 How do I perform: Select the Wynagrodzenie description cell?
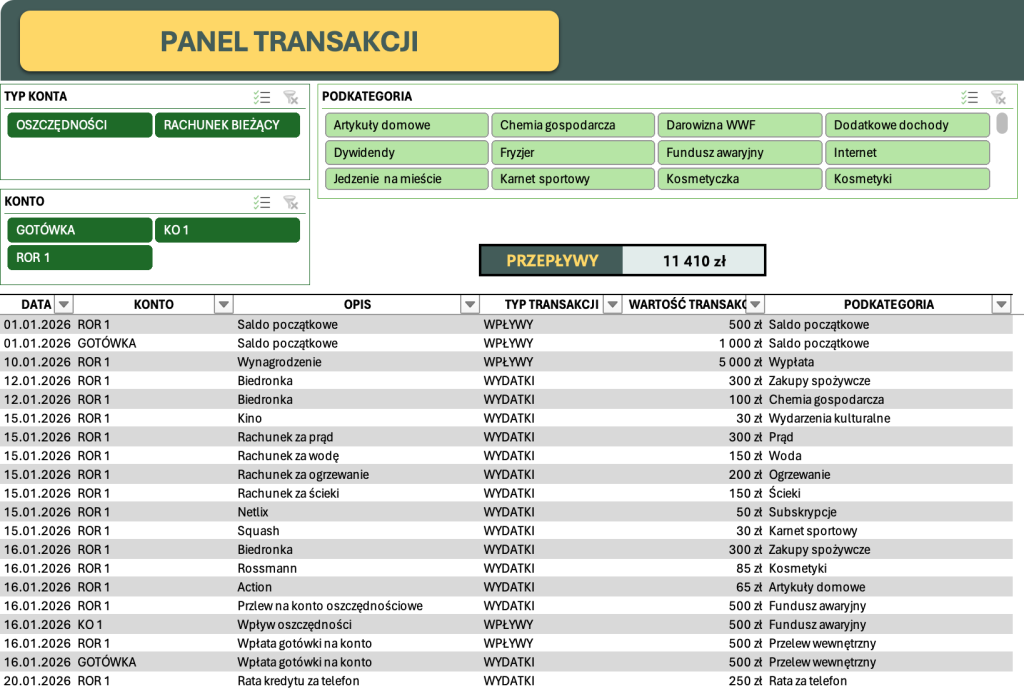(357, 362)
